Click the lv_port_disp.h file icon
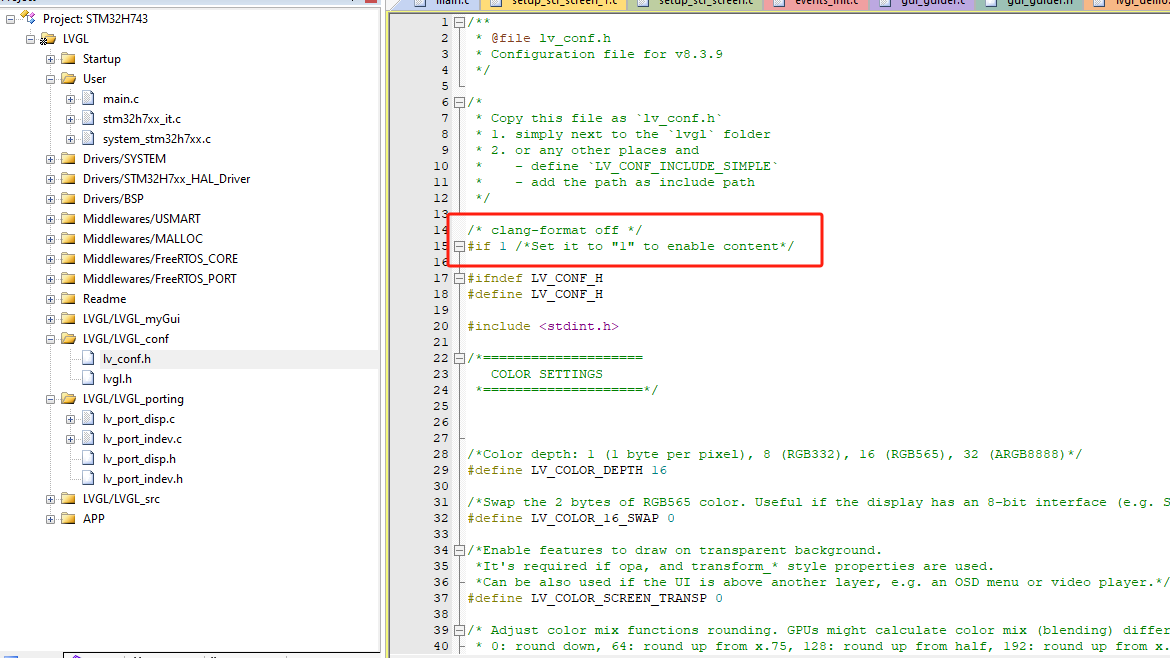This screenshot has height=658, width=1170. [x=89, y=459]
